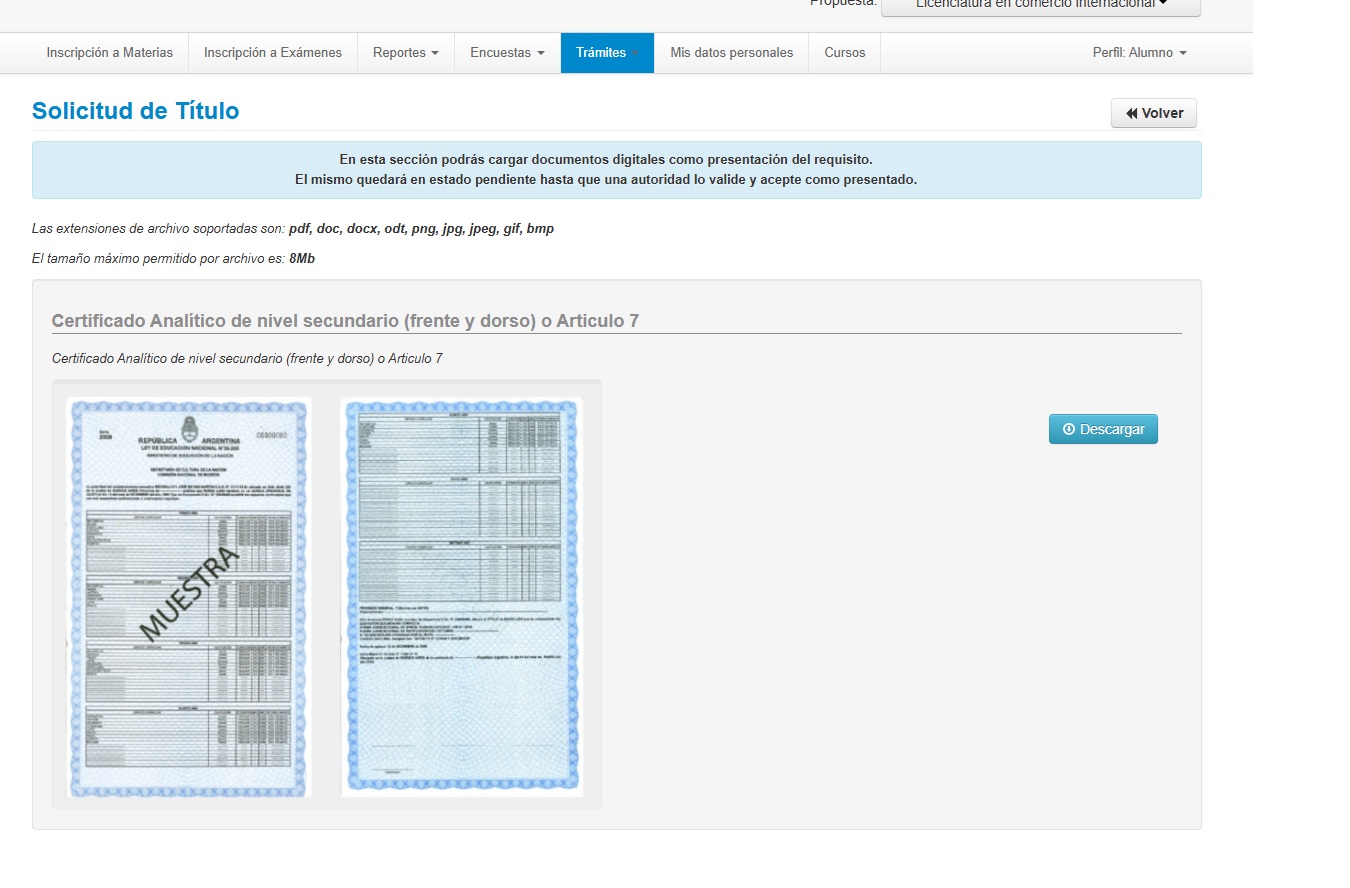Click the rewind icon on Volver button

tap(1131, 114)
